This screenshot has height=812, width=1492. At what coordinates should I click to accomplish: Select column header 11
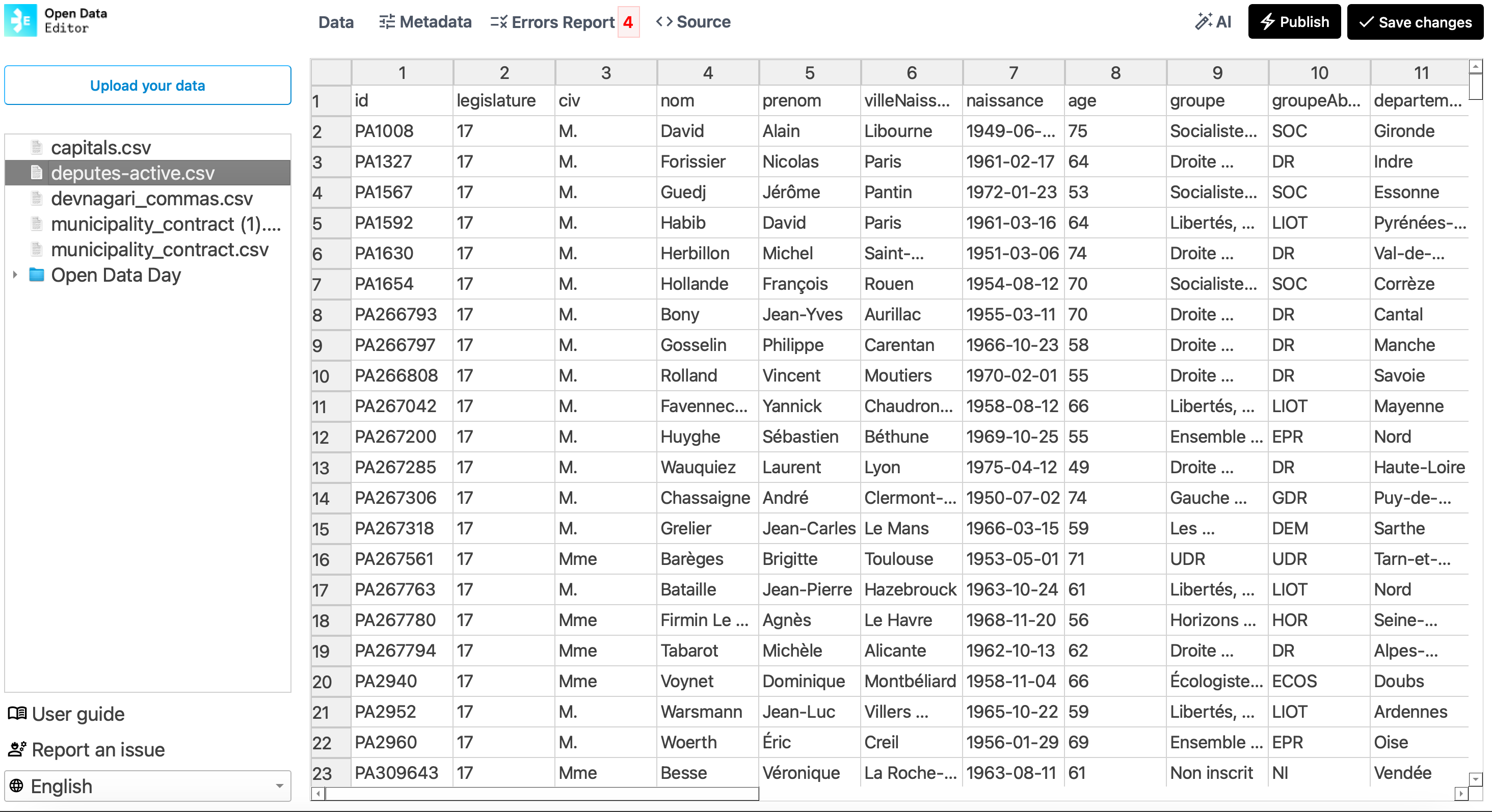tap(1420, 72)
